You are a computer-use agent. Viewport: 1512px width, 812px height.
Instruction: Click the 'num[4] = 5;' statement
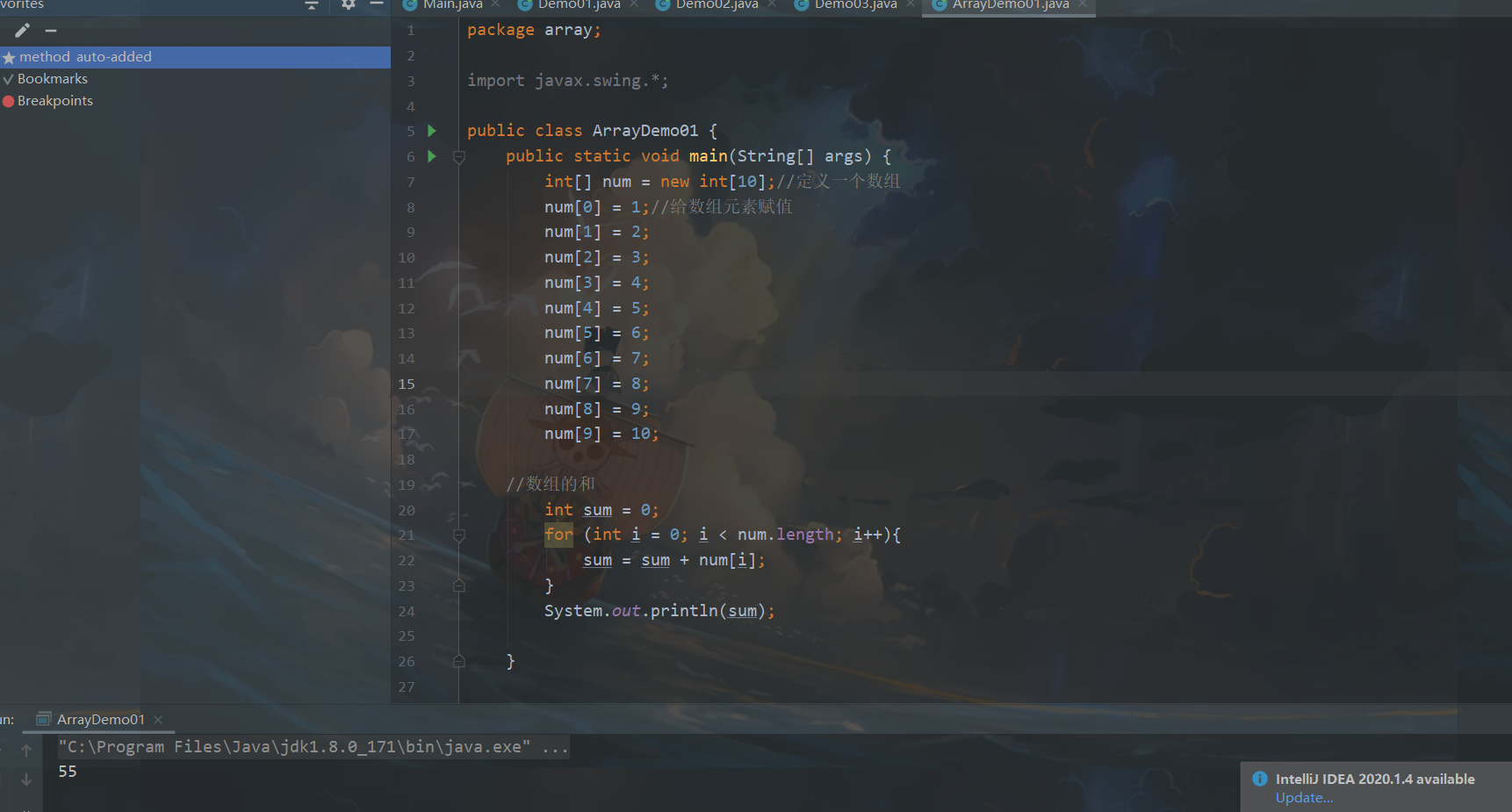pyautogui.click(x=597, y=308)
